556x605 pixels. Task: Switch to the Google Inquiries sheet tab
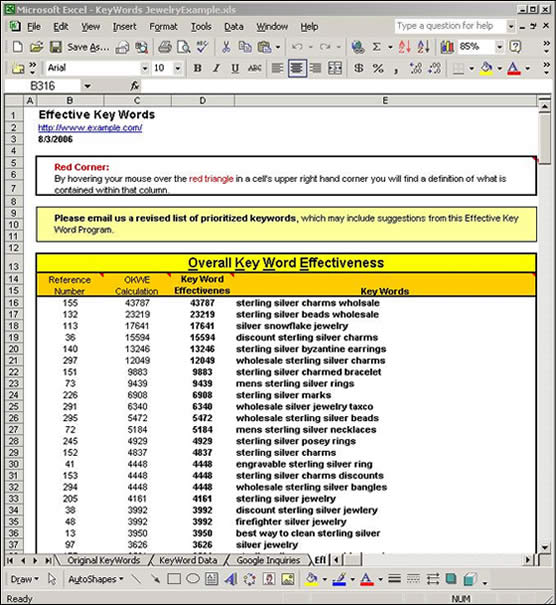[x=269, y=560]
